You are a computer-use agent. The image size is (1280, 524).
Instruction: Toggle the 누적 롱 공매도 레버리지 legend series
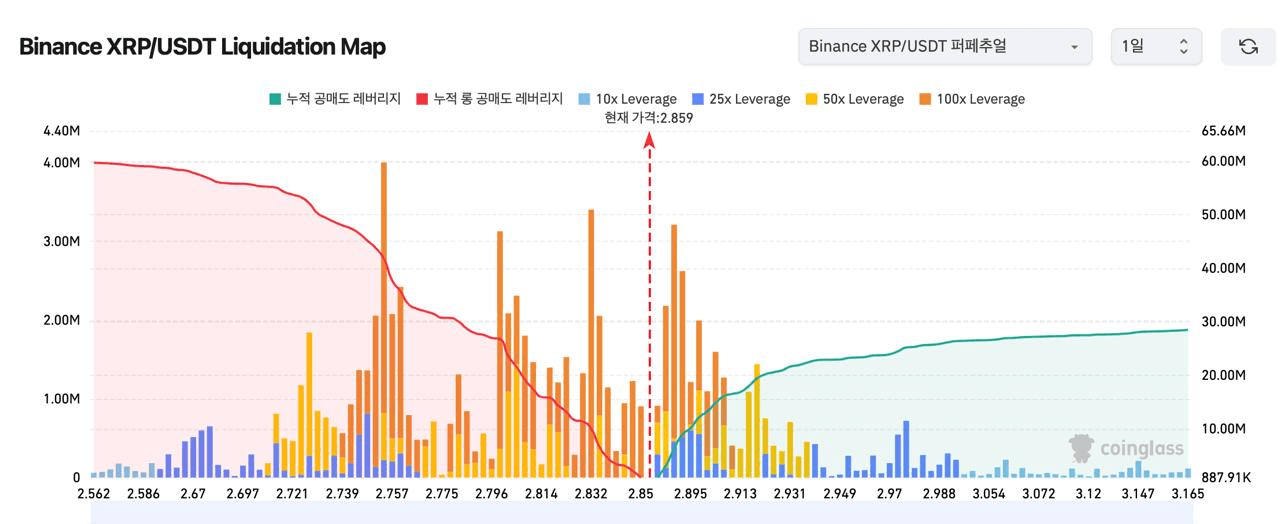[x=490, y=99]
